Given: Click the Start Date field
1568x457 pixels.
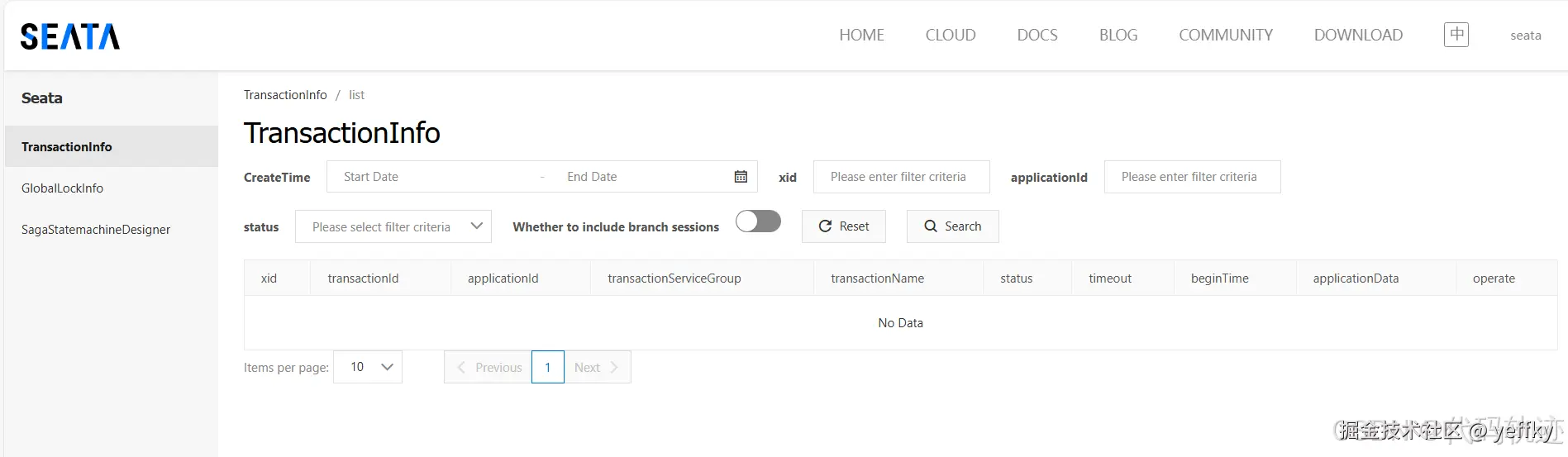Looking at the screenshot, I should (430, 177).
